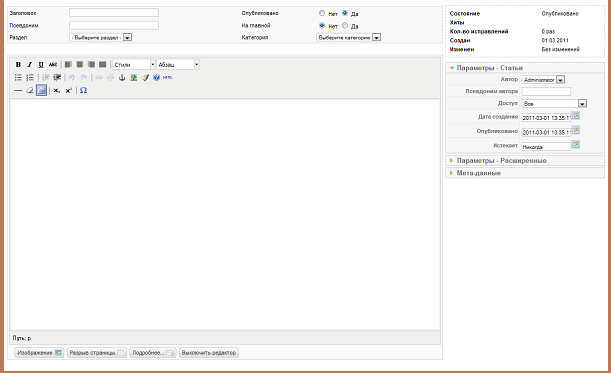Justify text fully in editor

[x=102, y=65]
